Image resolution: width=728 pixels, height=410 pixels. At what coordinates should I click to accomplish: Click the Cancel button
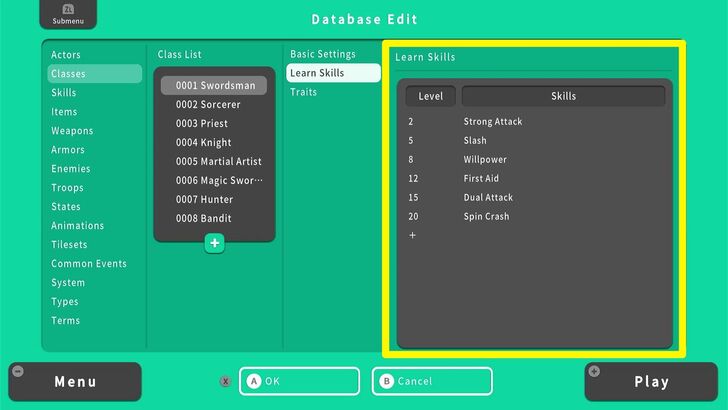pos(432,381)
